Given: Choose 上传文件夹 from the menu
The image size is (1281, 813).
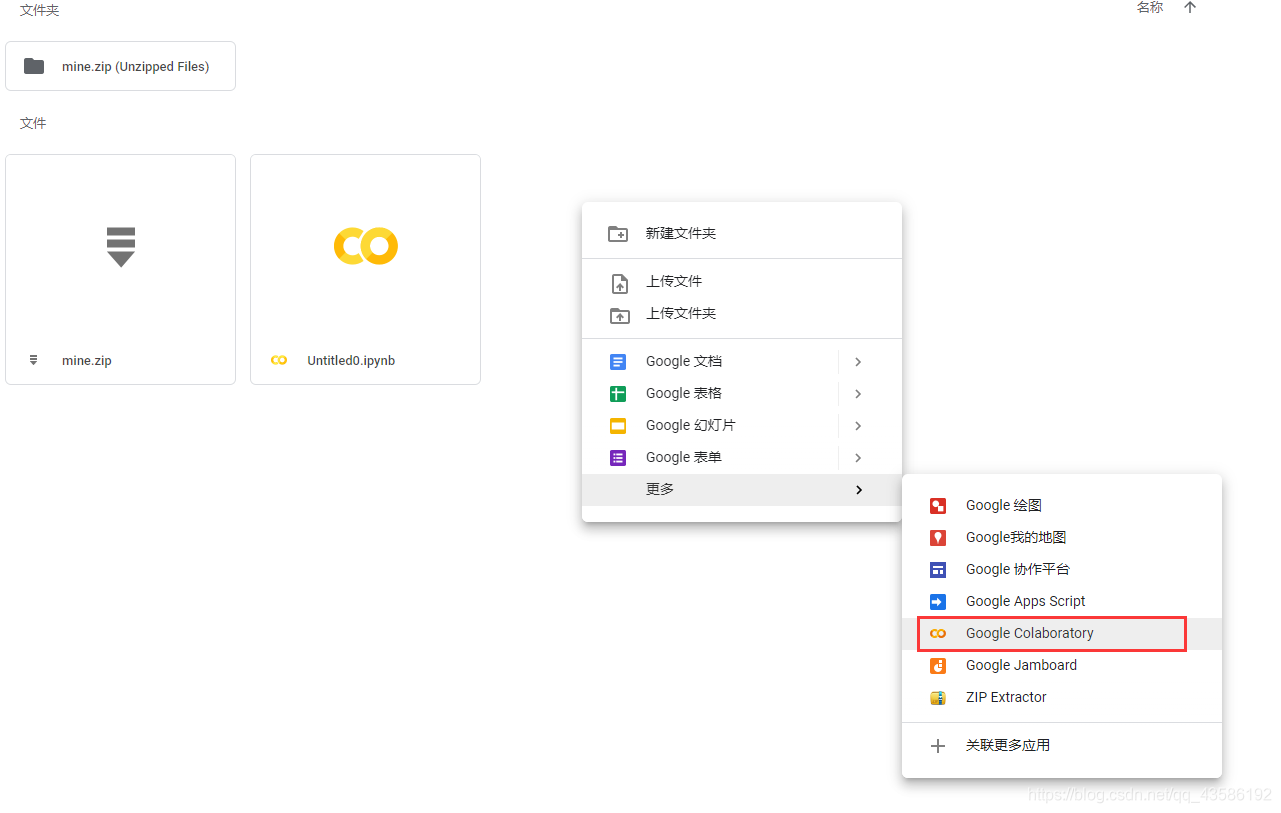Looking at the screenshot, I should (742, 314).
